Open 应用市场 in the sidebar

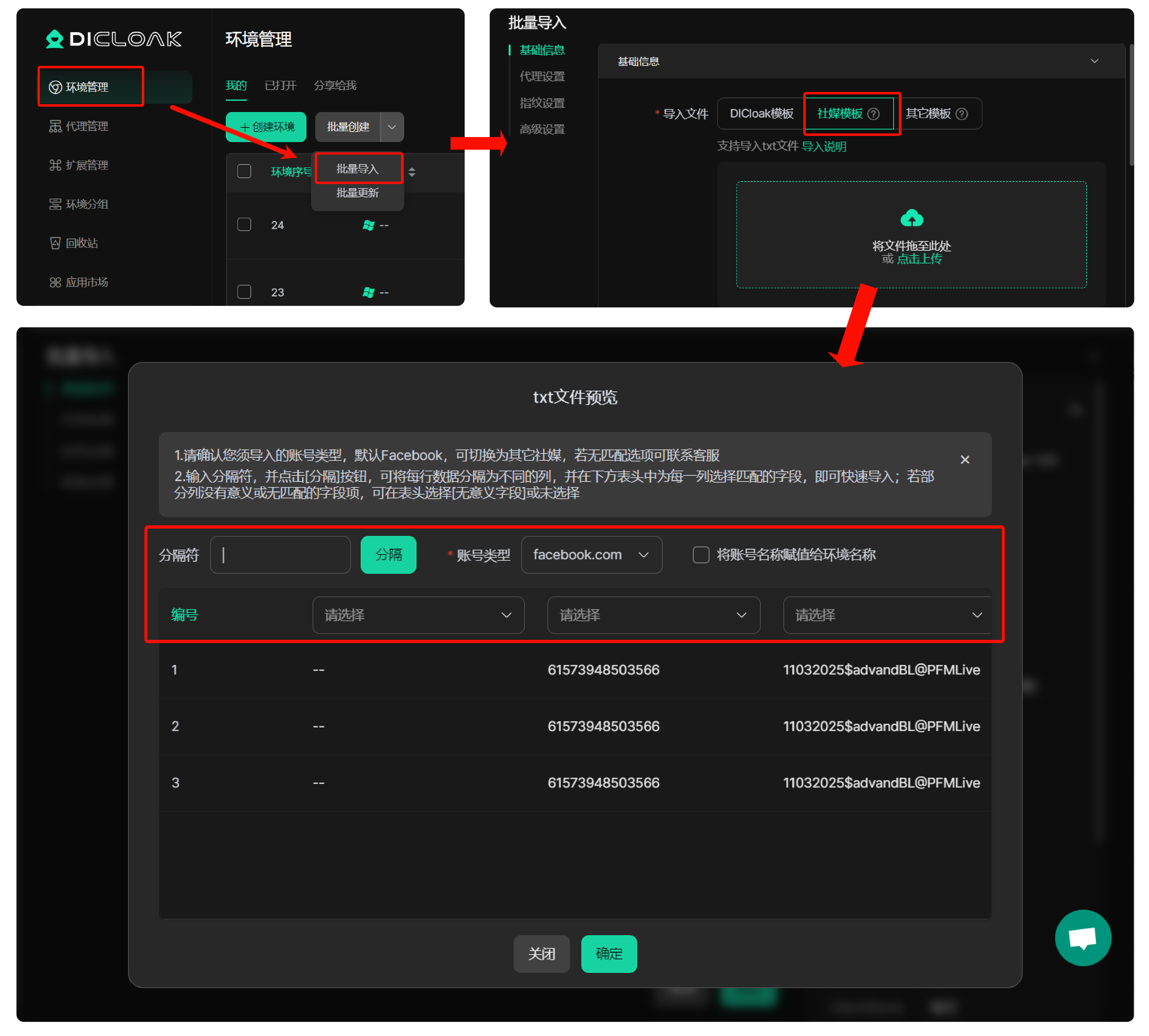click(79, 282)
